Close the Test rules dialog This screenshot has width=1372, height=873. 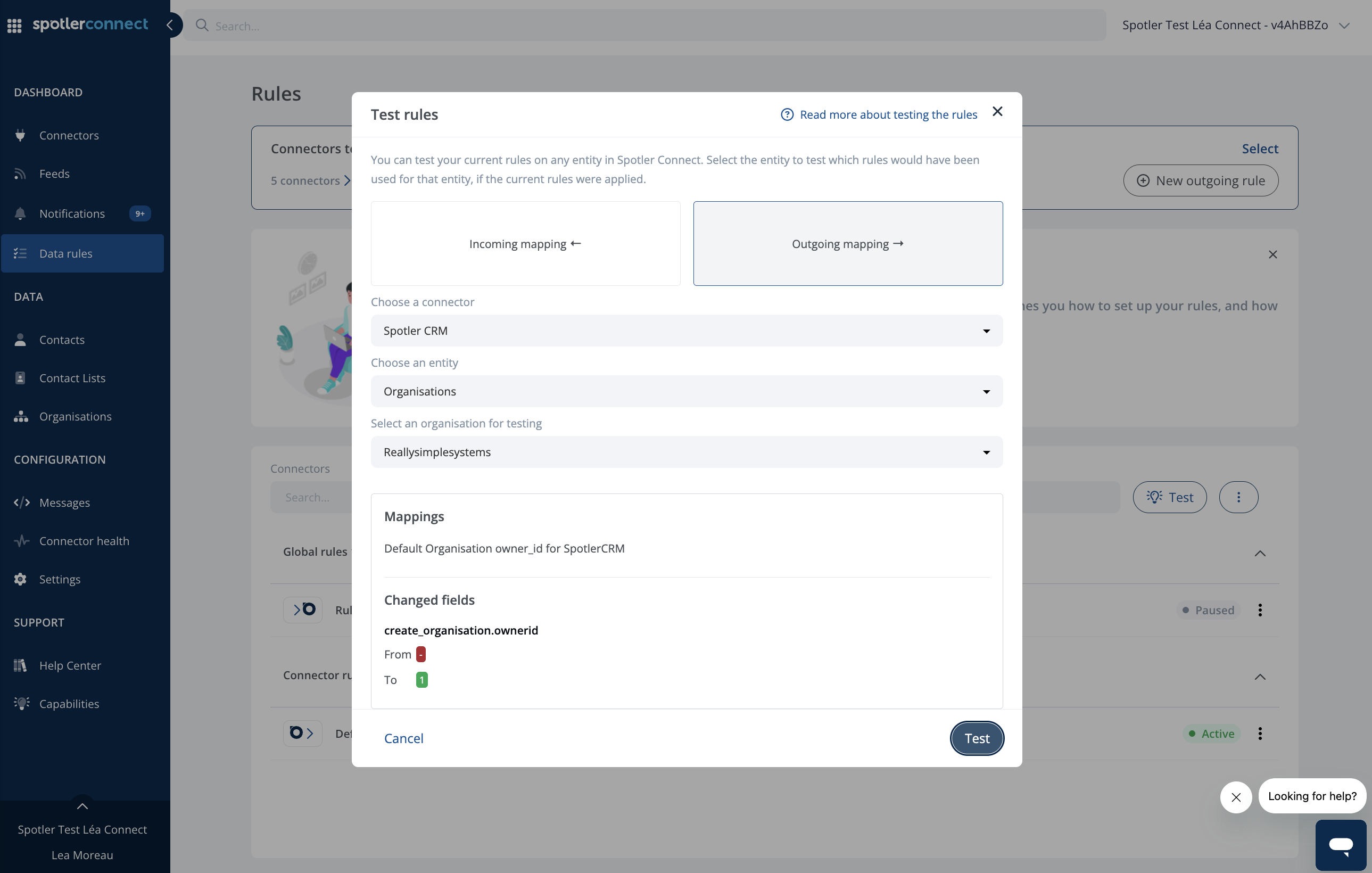tap(997, 111)
